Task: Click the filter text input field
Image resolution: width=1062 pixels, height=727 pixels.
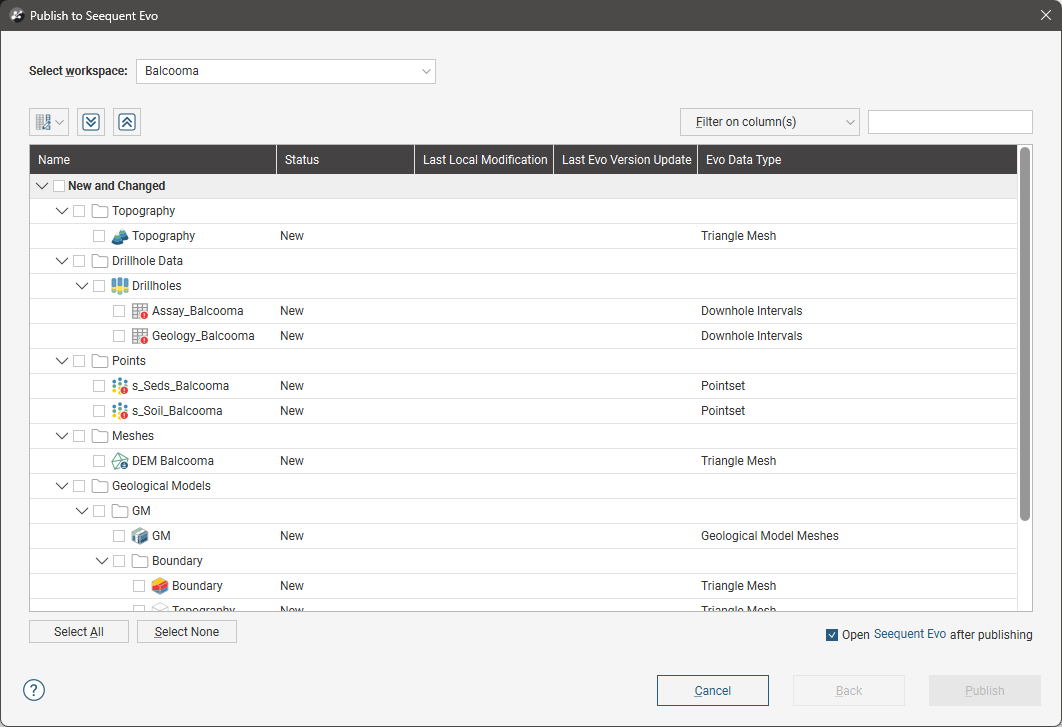Action: click(950, 122)
